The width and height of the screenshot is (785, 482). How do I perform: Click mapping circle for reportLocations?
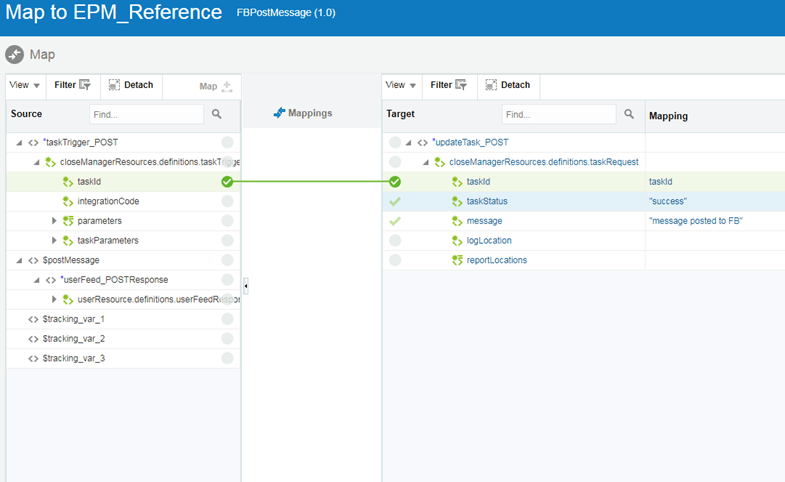[395, 260]
